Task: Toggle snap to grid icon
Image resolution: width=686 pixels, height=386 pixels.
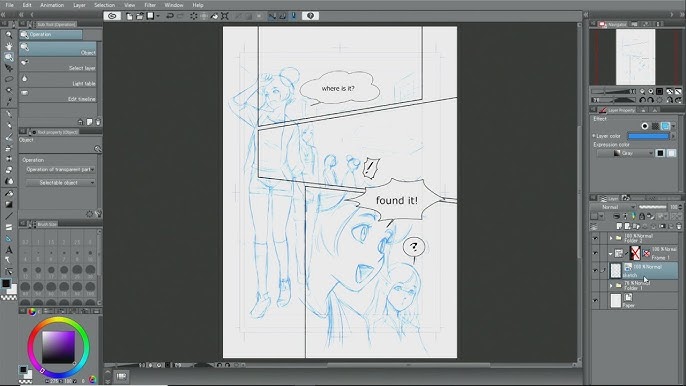Action: pos(294,16)
